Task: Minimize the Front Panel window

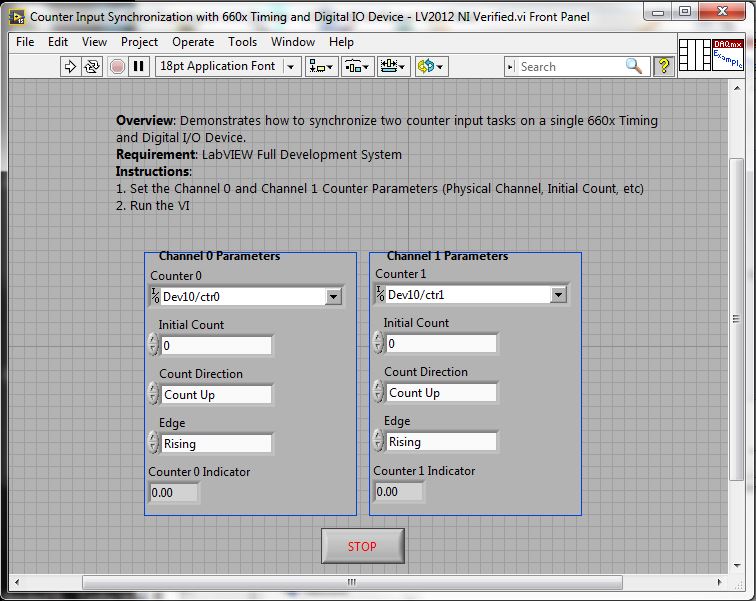Action: [x=658, y=12]
